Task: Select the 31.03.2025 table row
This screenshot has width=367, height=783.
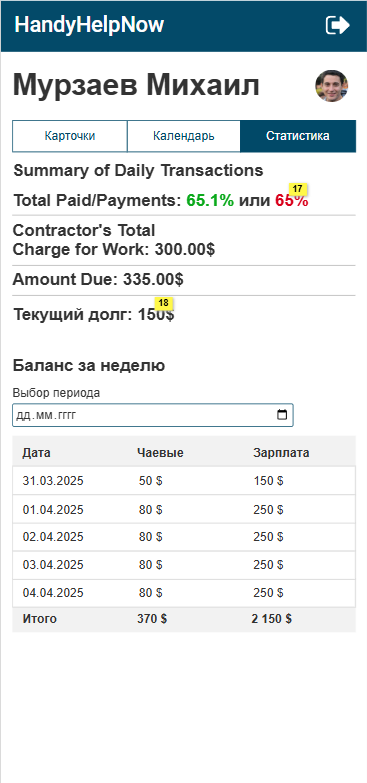Action: click(x=184, y=481)
